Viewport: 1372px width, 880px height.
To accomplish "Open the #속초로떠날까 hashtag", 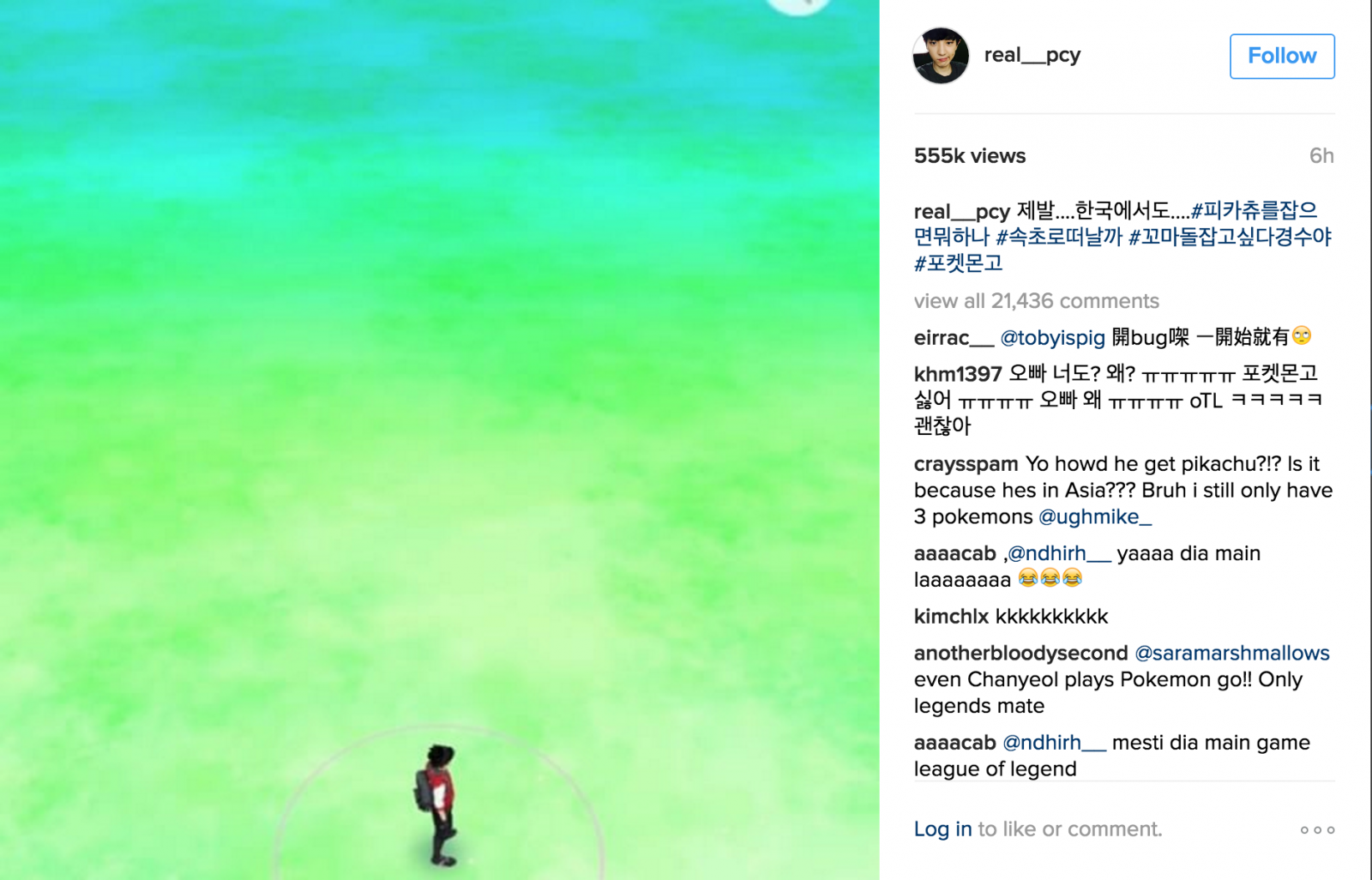I will pos(1058,237).
